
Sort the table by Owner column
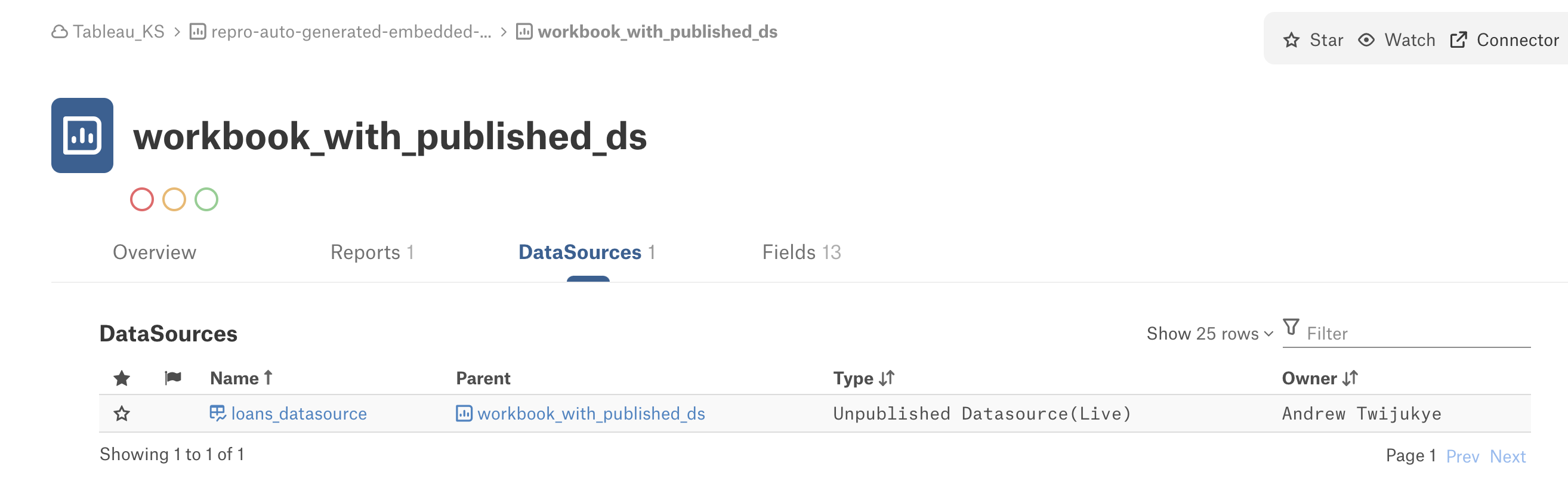tap(1319, 378)
